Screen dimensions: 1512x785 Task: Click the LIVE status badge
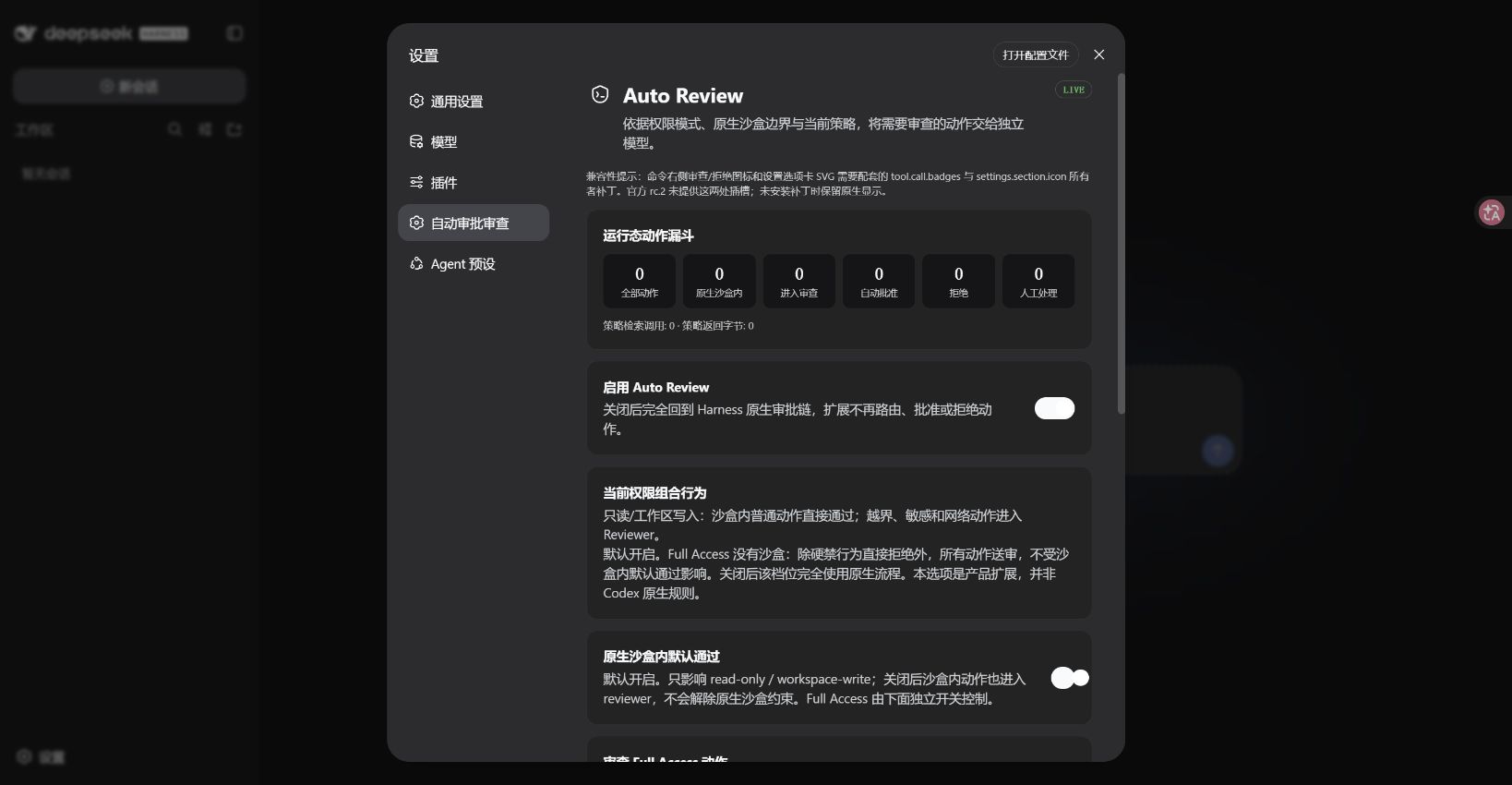coord(1074,90)
